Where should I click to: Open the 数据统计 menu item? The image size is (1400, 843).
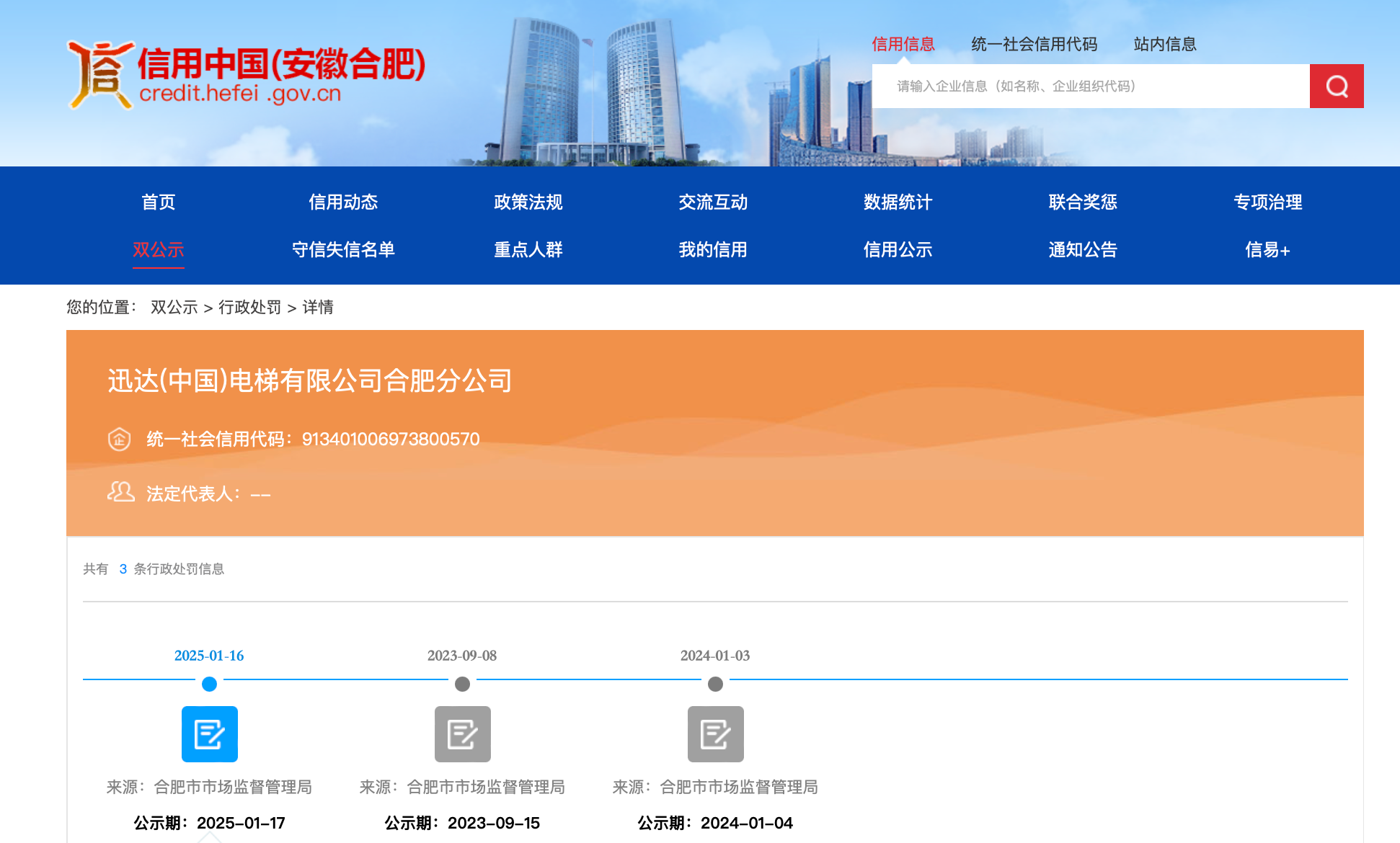click(898, 202)
